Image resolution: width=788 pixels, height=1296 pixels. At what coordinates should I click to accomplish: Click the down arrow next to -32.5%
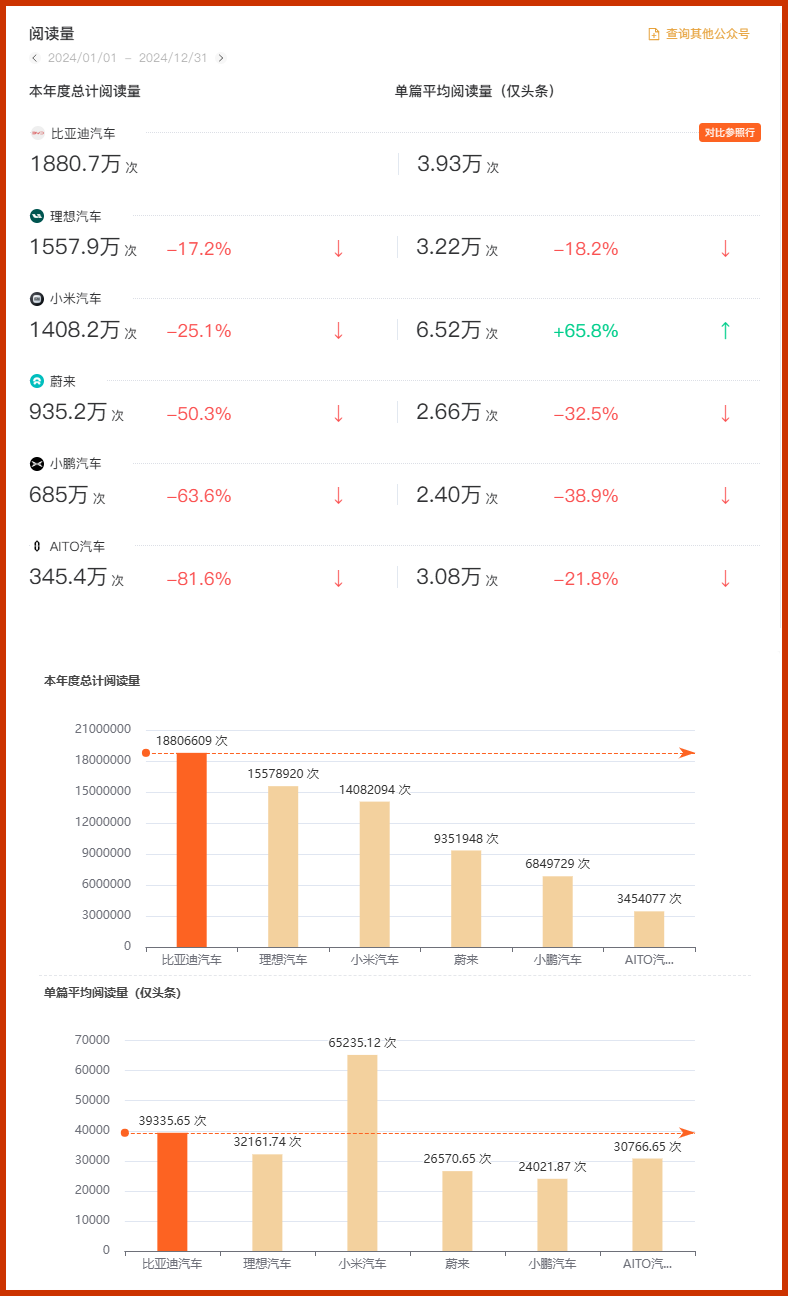pyautogui.click(x=726, y=414)
